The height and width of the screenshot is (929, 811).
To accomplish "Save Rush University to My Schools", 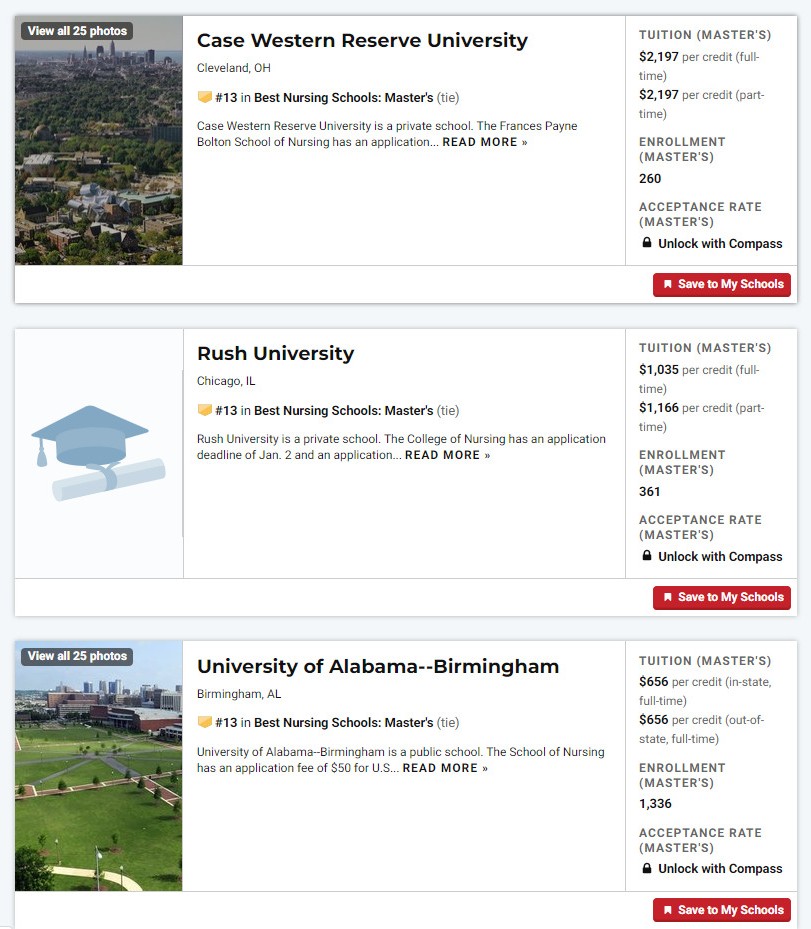I will [x=722, y=597].
